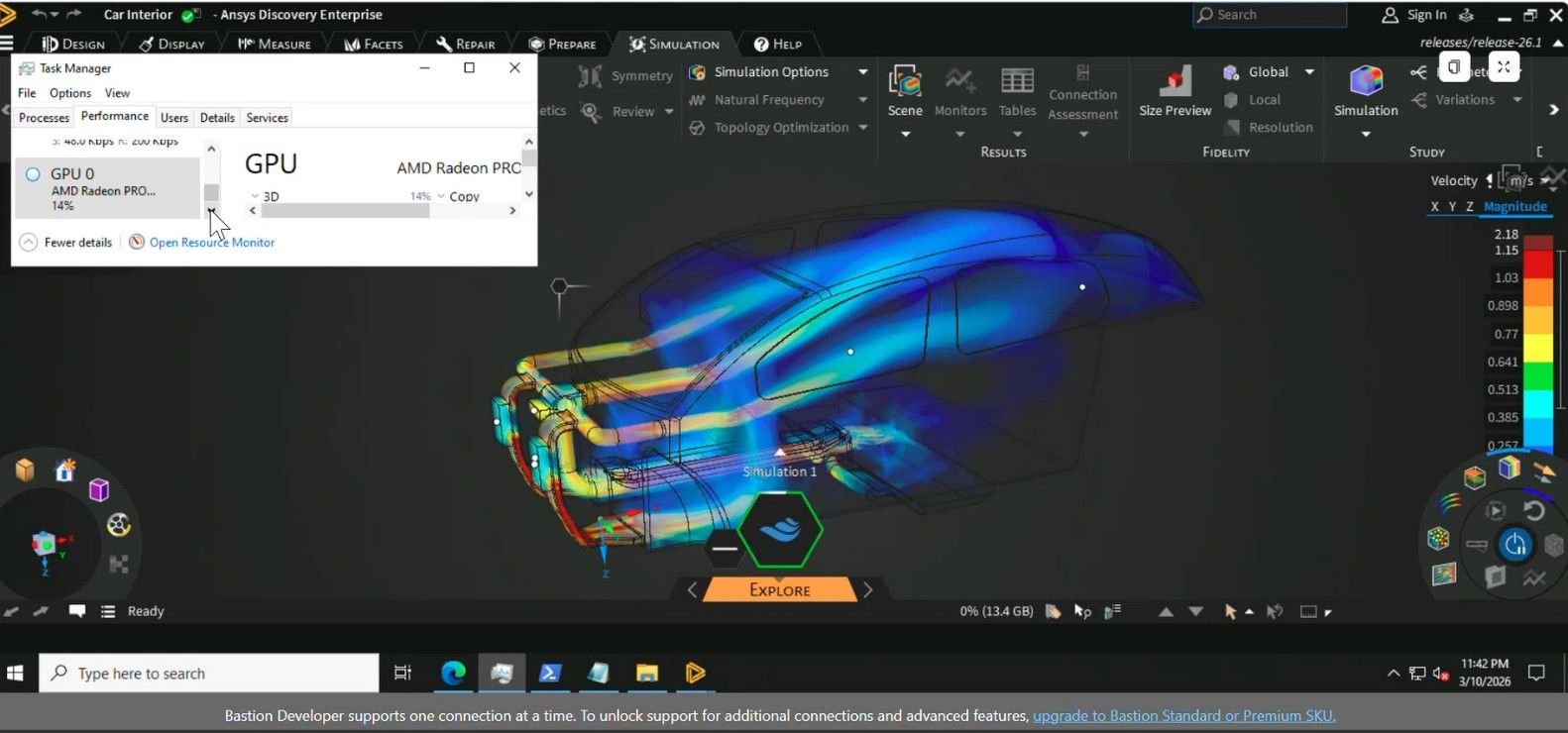Select the Connection Assessment tool

pos(1083,93)
